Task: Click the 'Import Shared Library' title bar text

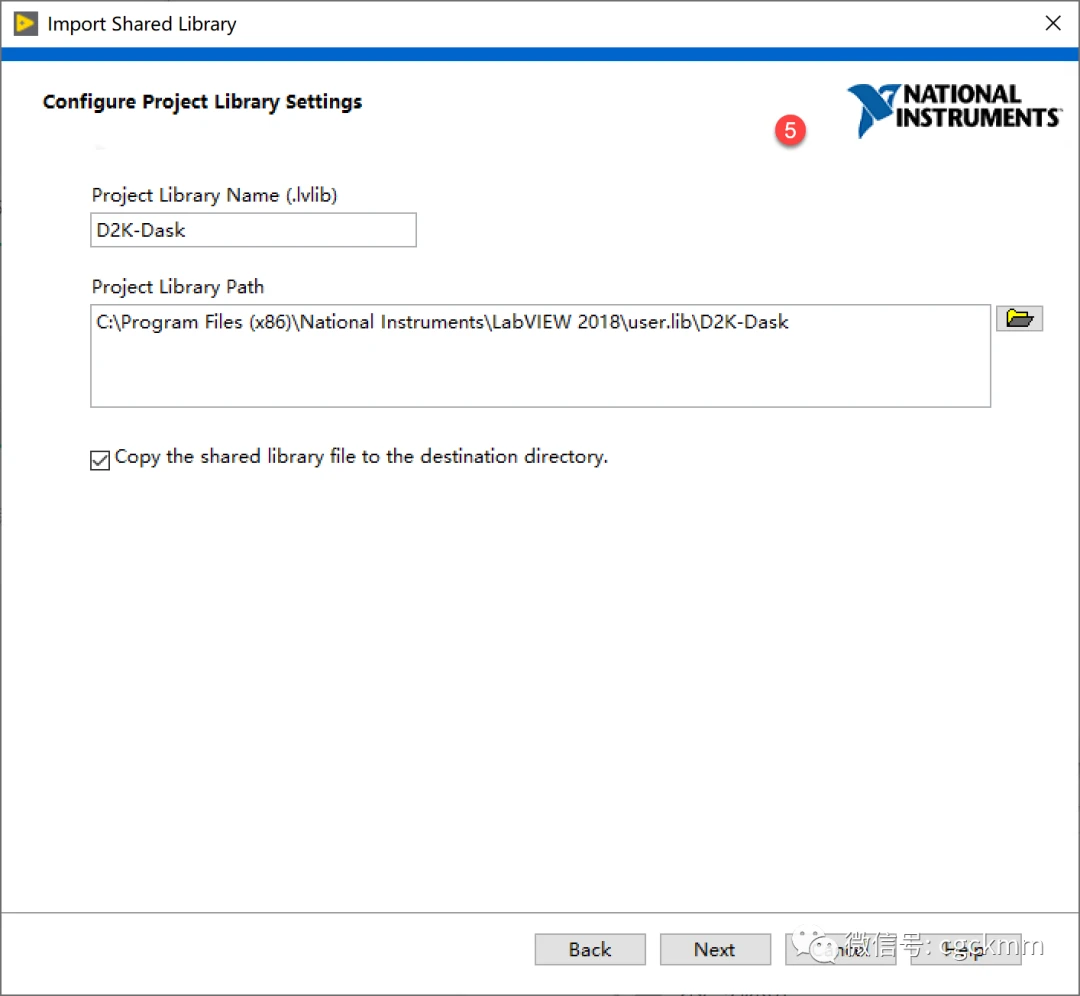Action: click(x=142, y=24)
